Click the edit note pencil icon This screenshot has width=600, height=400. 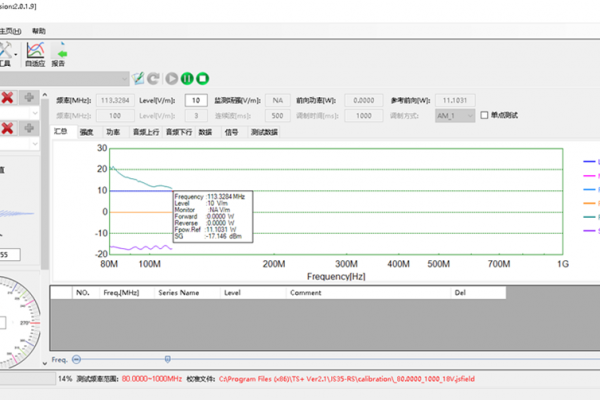(139, 78)
